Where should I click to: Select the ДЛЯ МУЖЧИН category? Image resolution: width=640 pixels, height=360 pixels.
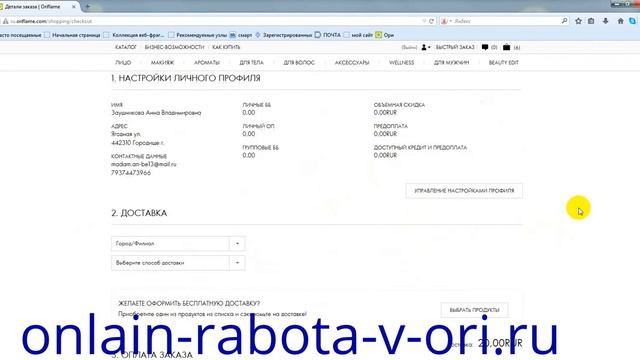click(x=451, y=63)
